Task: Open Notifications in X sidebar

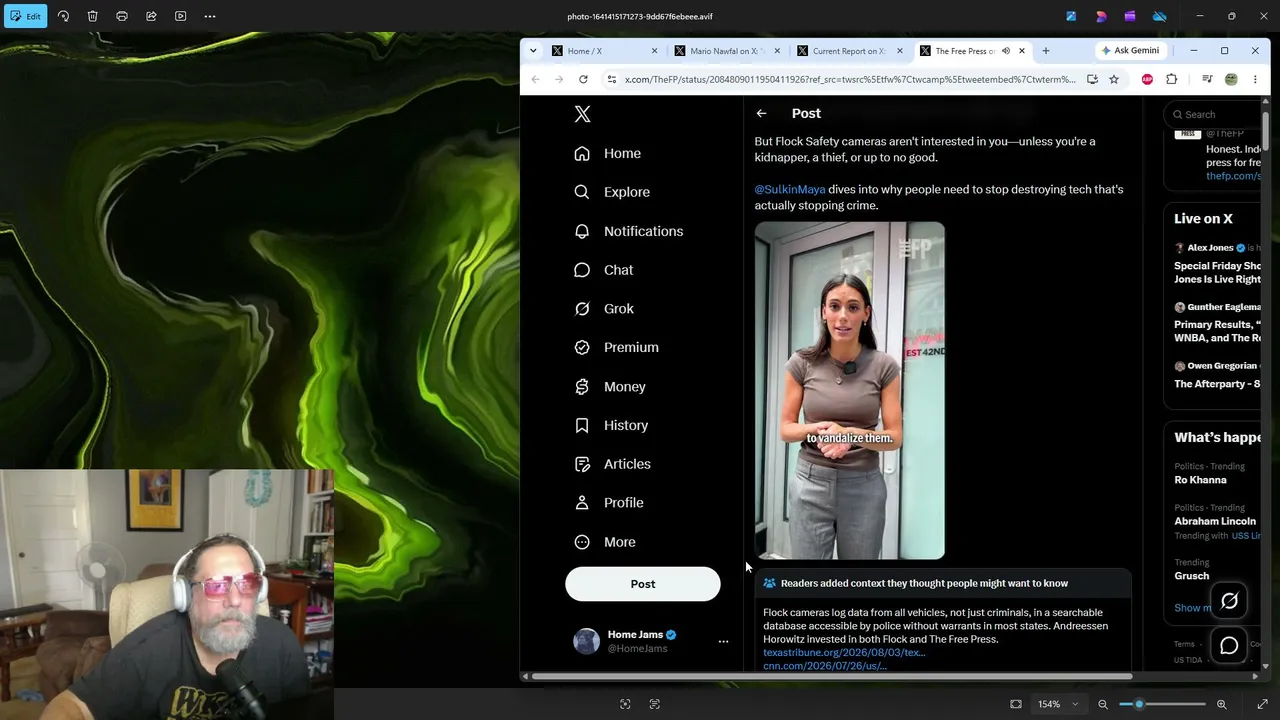Action: point(629,231)
